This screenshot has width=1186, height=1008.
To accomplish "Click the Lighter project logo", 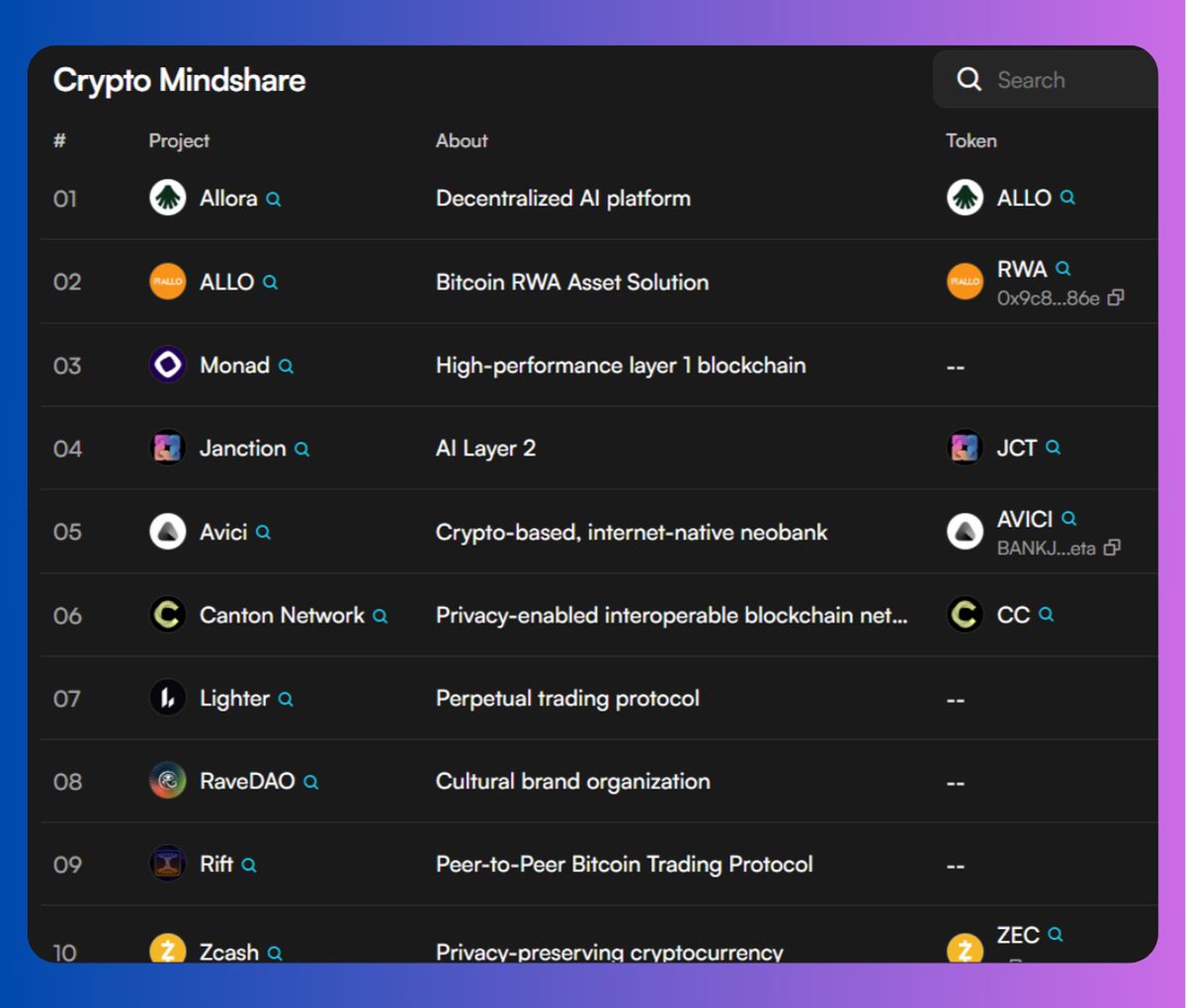I will point(168,698).
